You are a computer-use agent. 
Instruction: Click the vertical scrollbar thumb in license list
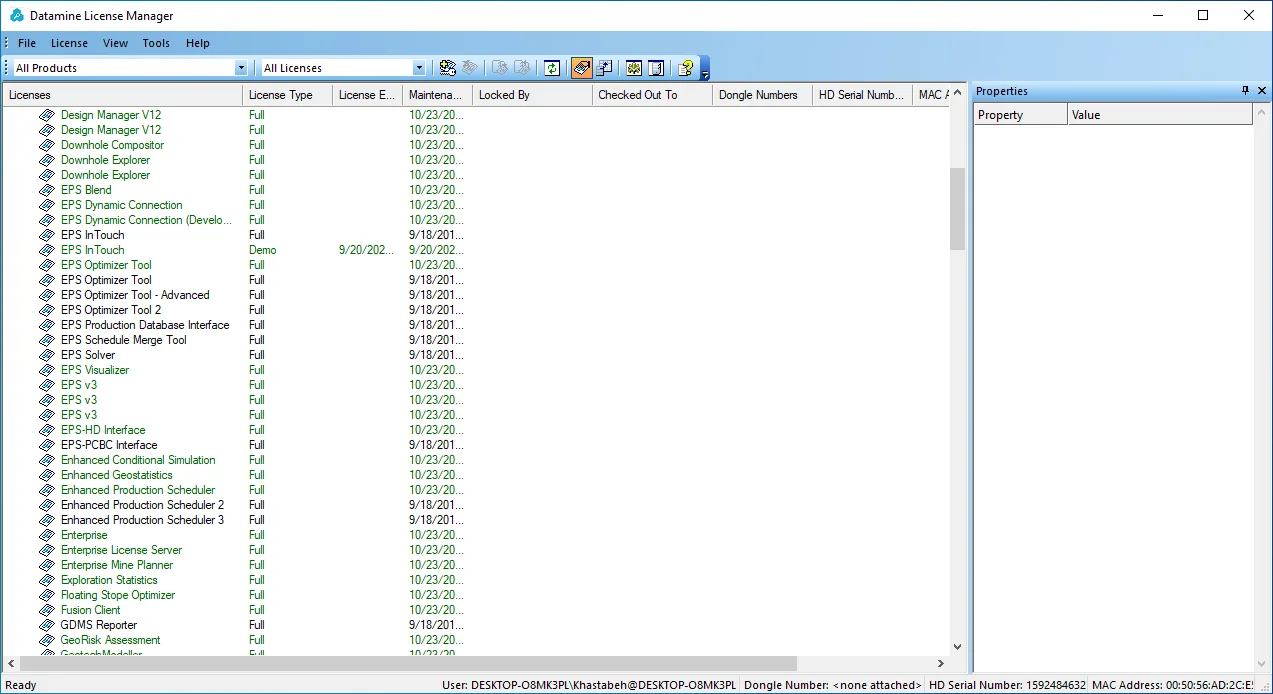tap(957, 208)
